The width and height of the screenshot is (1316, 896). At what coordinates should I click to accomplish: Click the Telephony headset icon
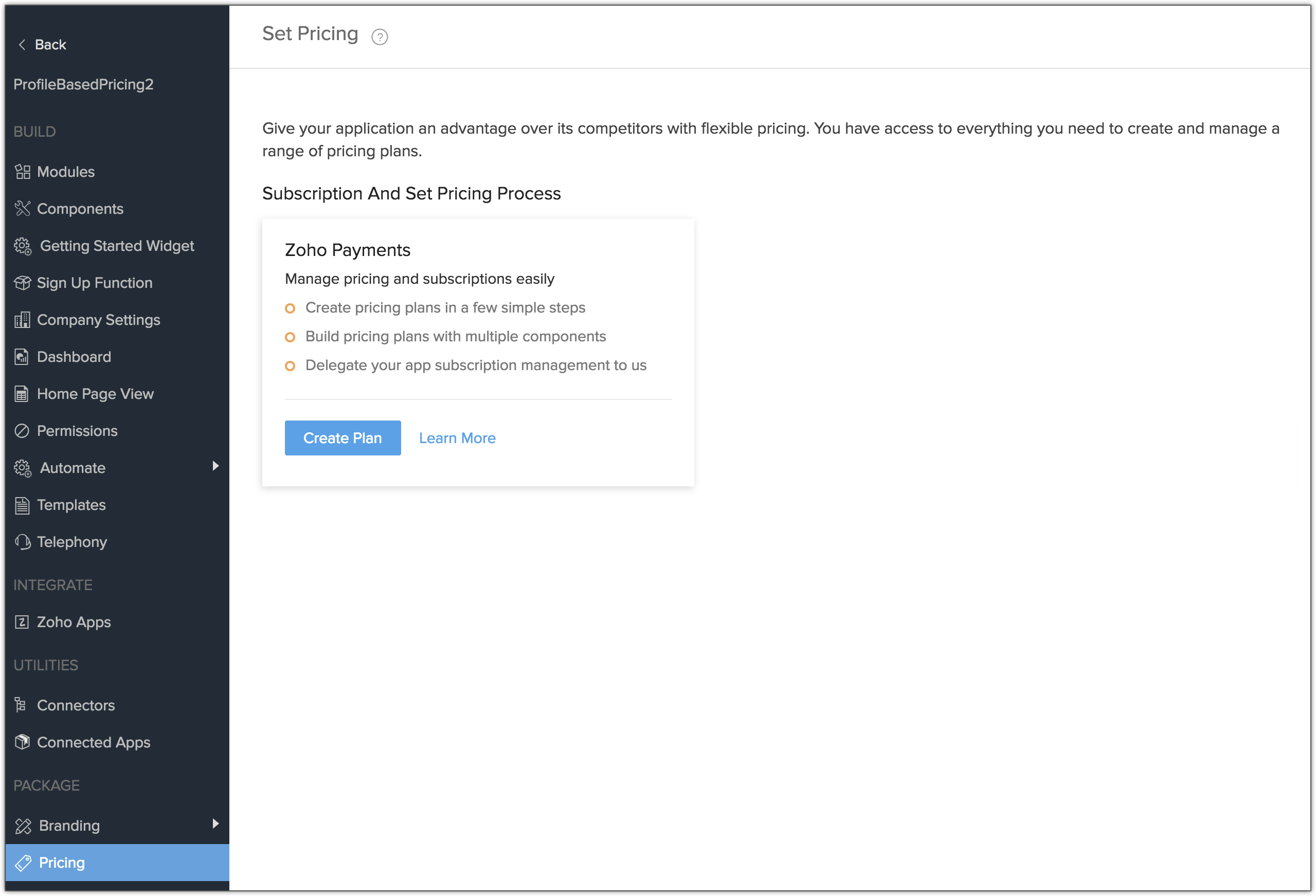click(x=23, y=542)
